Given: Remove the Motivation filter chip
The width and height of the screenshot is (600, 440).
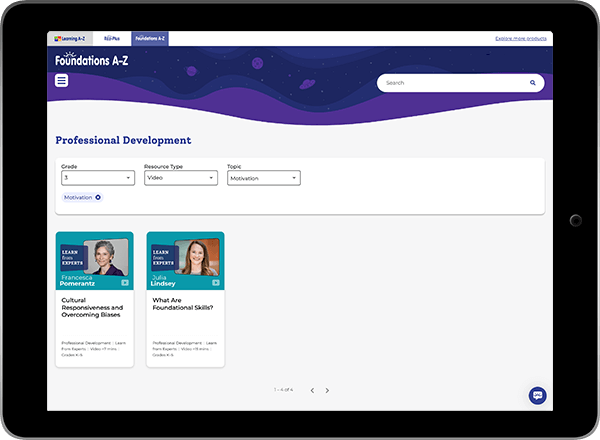Looking at the screenshot, I should point(98,197).
